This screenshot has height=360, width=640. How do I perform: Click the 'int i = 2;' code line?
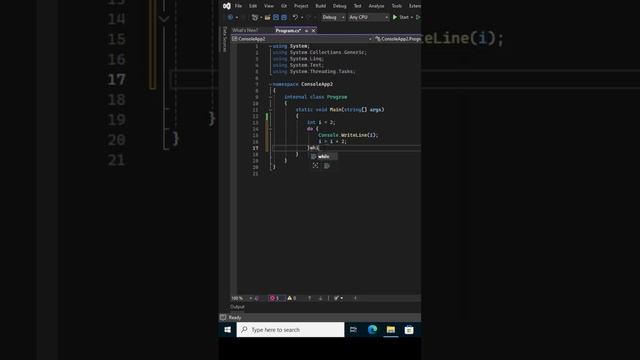pyautogui.click(x=321, y=122)
